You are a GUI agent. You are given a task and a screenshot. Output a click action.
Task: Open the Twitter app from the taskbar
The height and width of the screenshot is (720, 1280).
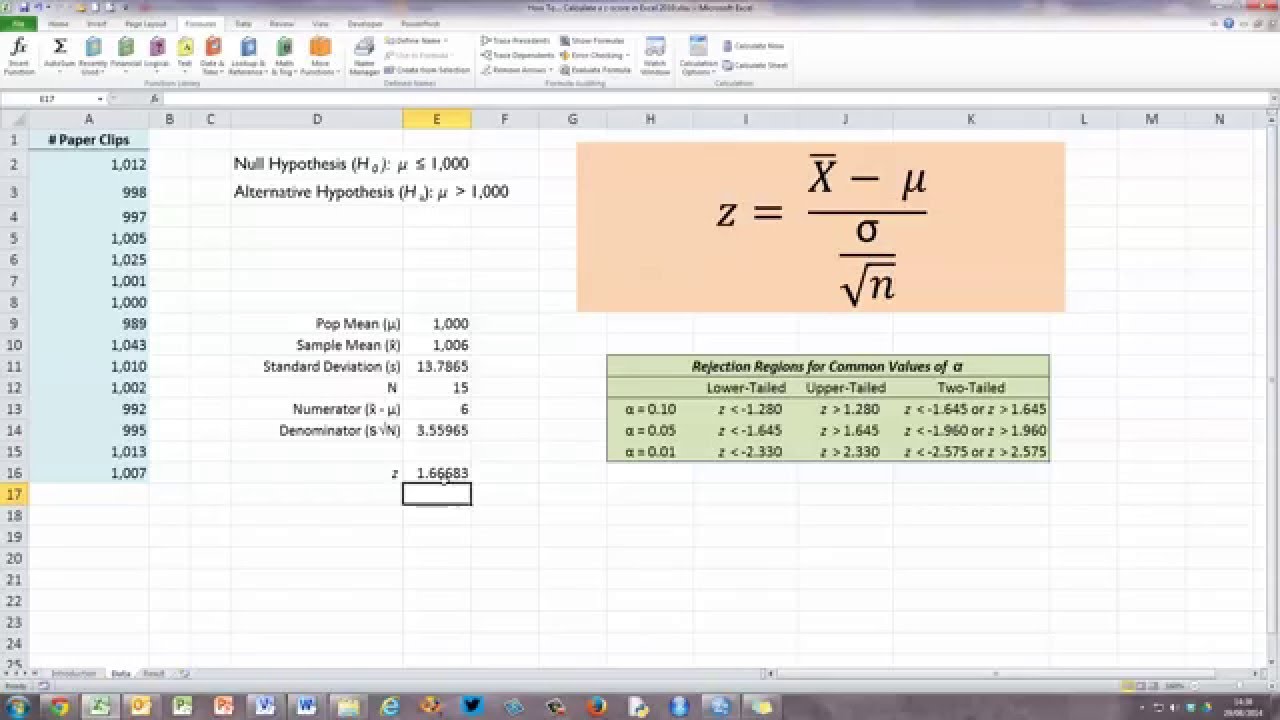tap(473, 706)
